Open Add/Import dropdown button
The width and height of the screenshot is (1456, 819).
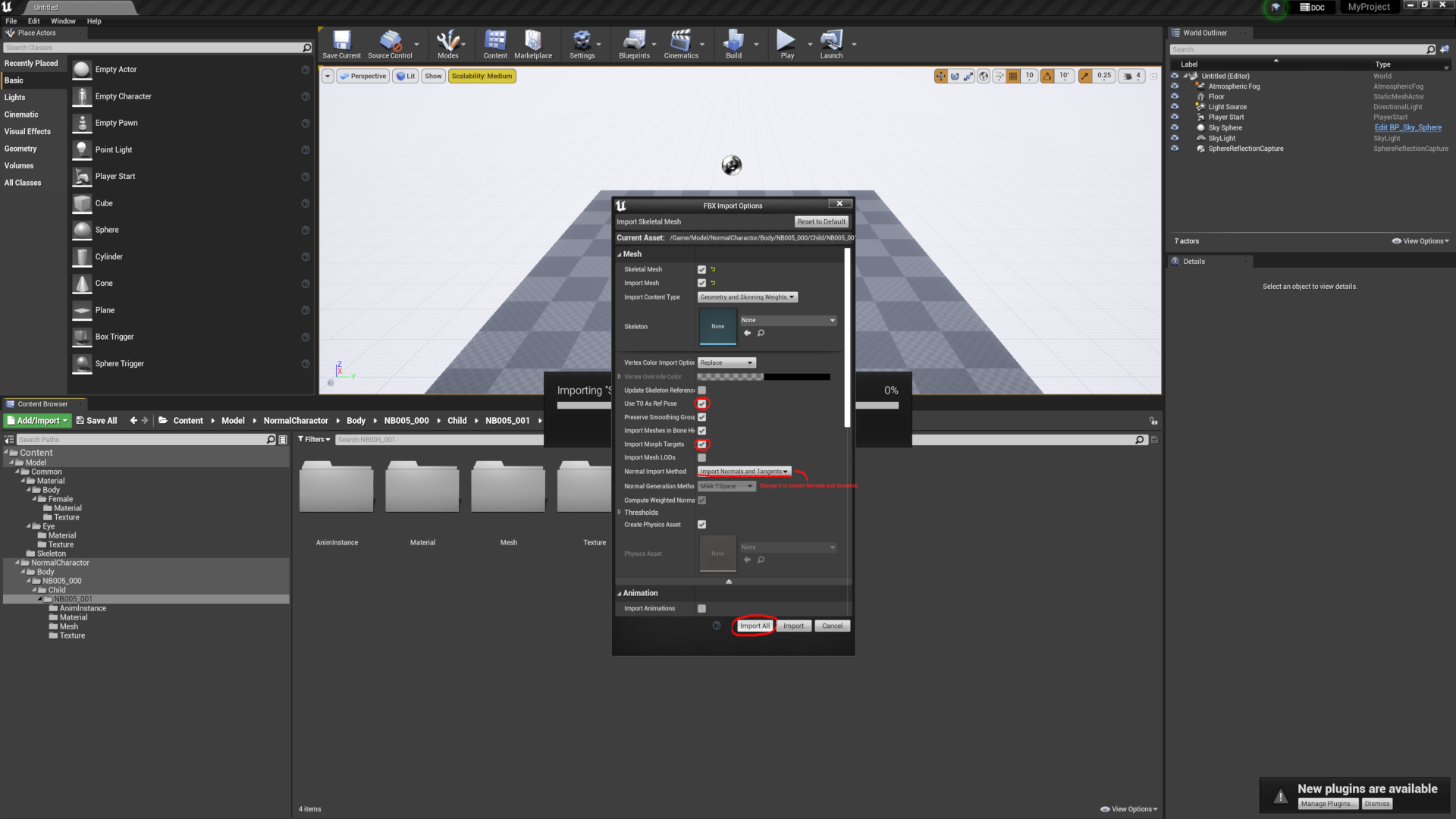[x=38, y=421]
